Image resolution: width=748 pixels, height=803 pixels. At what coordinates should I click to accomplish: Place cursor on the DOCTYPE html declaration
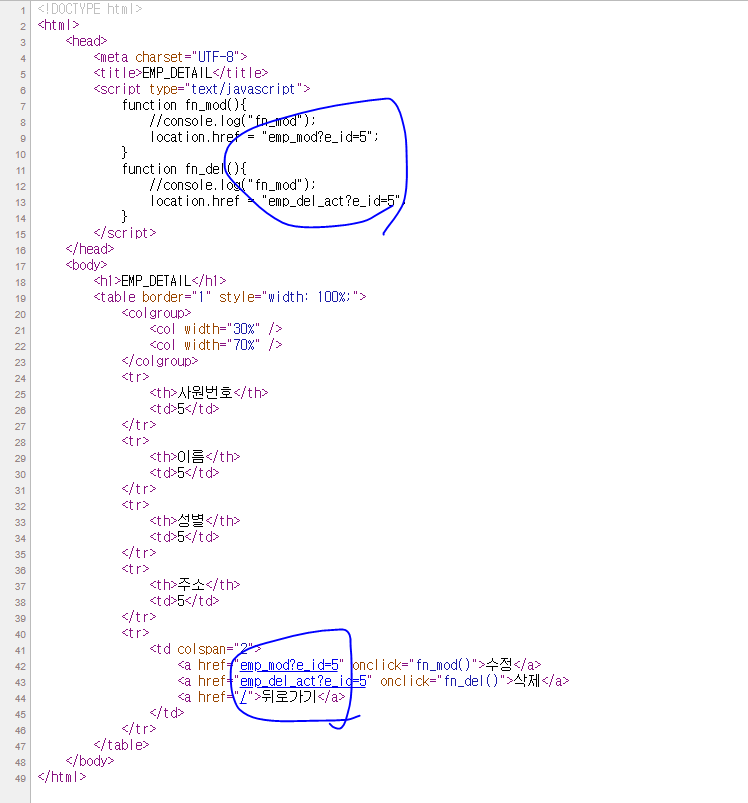90,9
